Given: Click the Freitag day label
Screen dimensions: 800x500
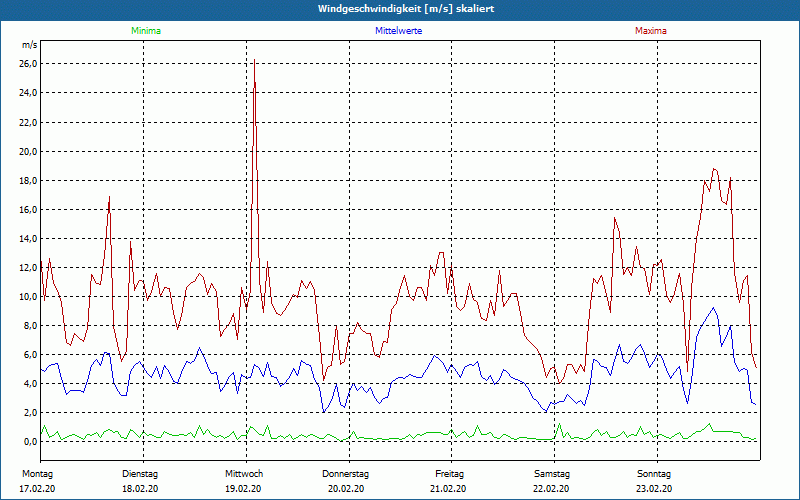Looking at the screenshot, I should pyautogui.click(x=449, y=474).
